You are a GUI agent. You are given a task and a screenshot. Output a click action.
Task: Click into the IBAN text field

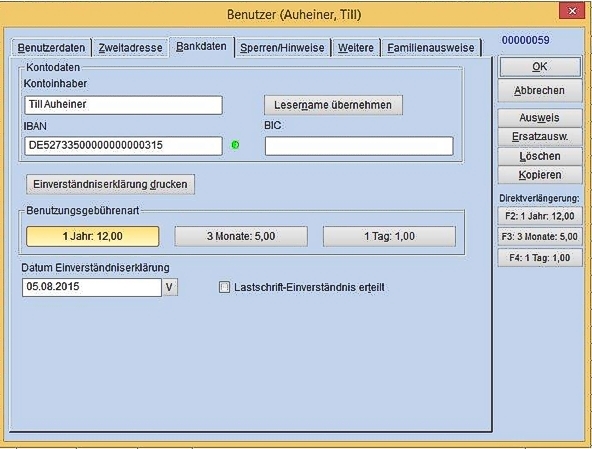coord(123,146)
